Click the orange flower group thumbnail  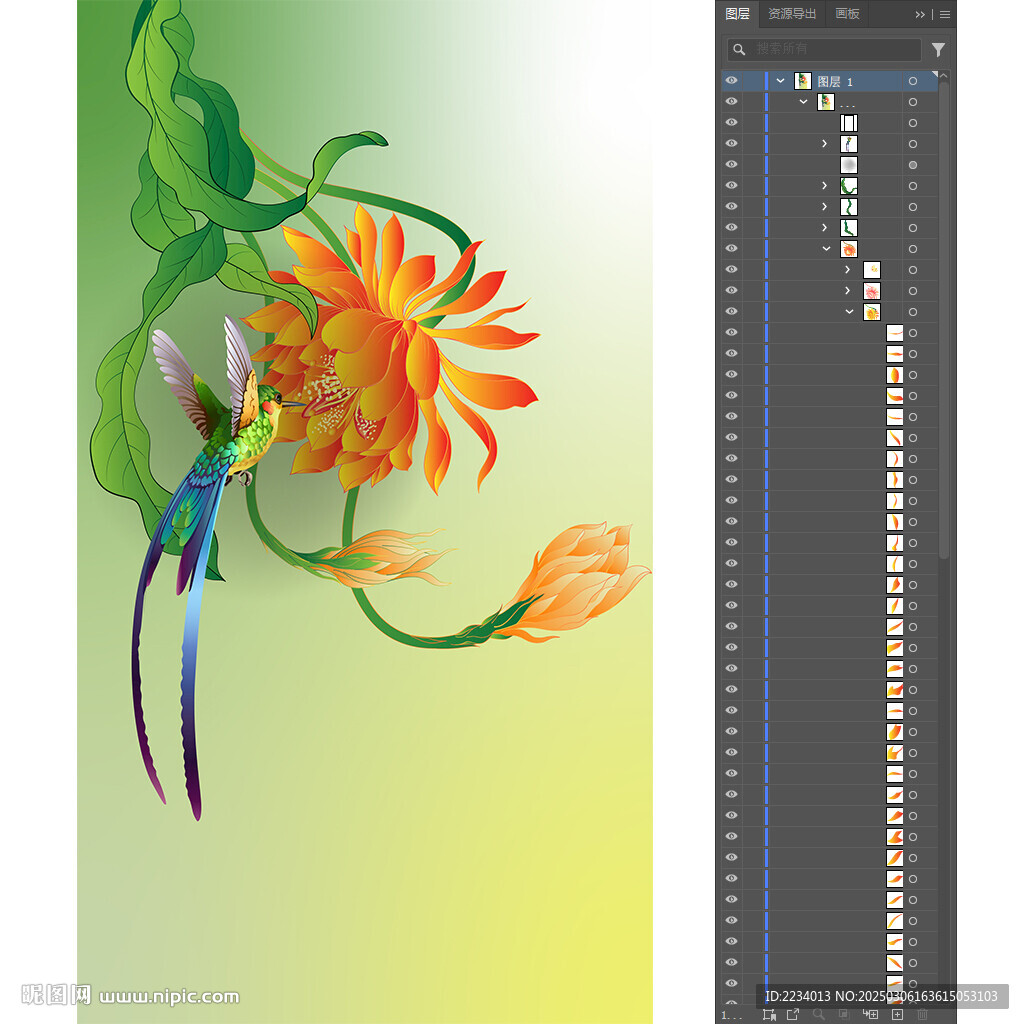pos(849,249)
